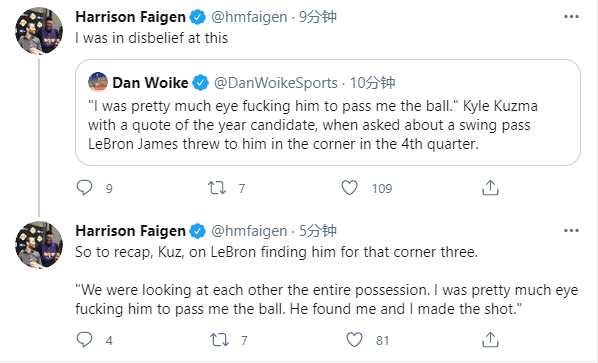Reply to the first Harrison Faigen tweet
The width and height of the screenshot is (598, 363).
point(84,188)
